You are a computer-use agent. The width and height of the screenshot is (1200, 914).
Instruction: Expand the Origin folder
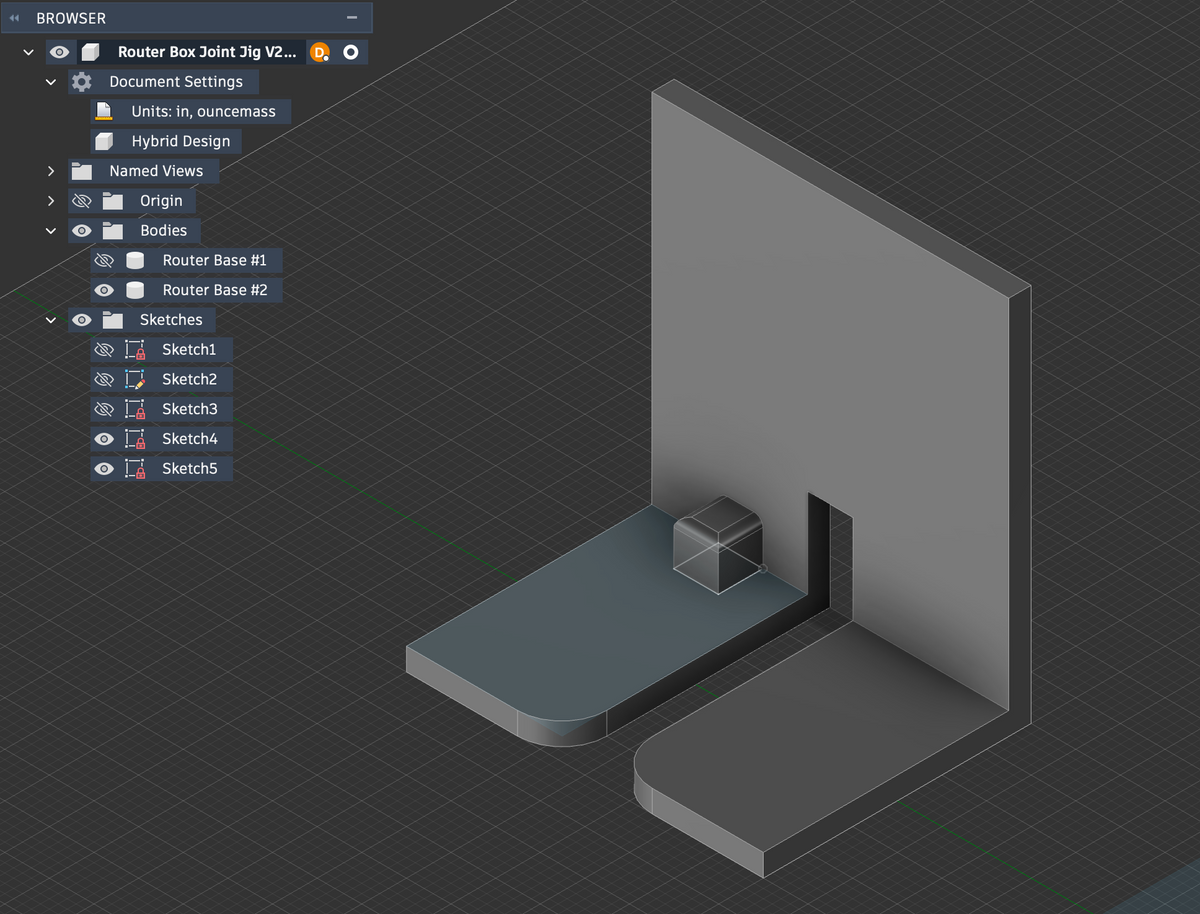[x=51, y=201]
